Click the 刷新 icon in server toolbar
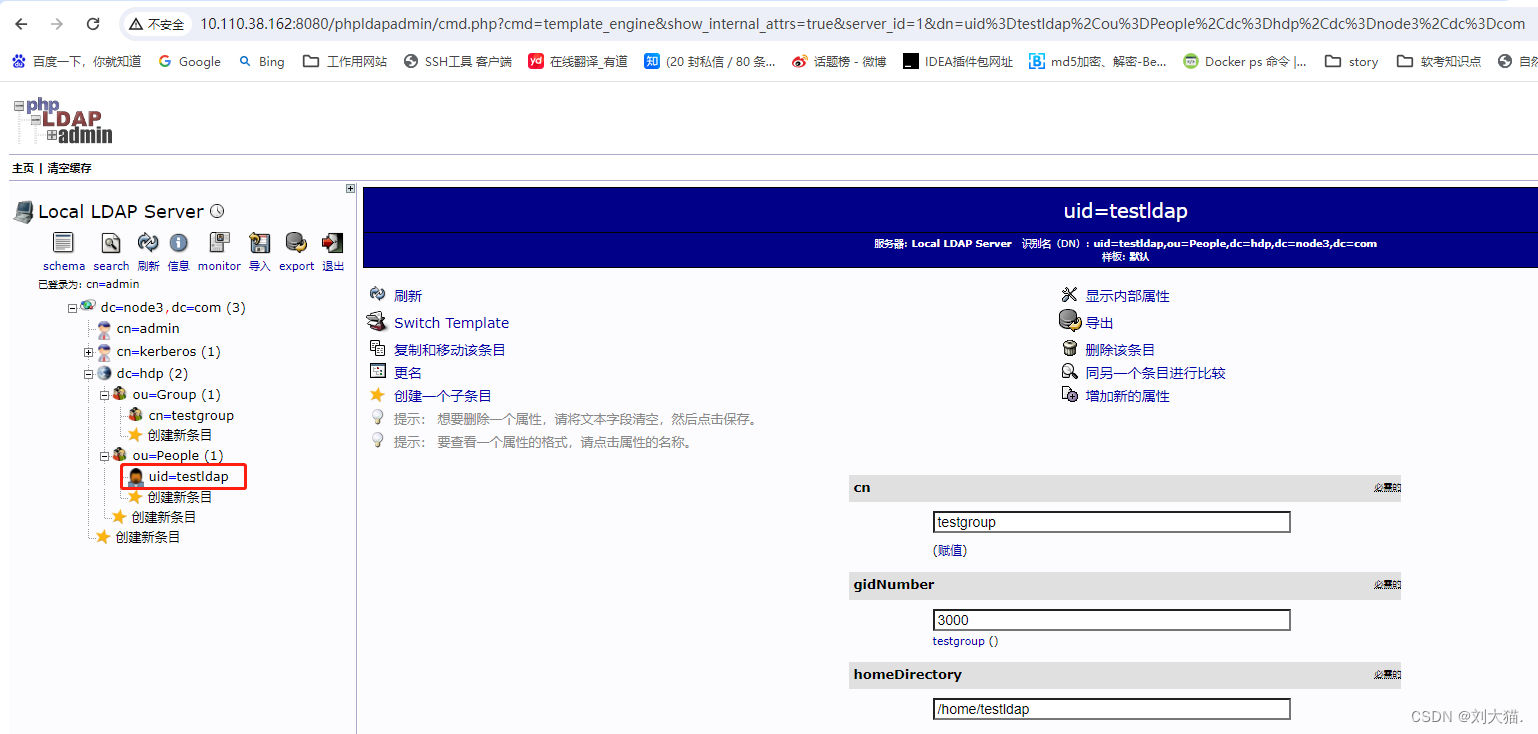The height and width of the screenshot is (734, 1538). tap(148, 243)
